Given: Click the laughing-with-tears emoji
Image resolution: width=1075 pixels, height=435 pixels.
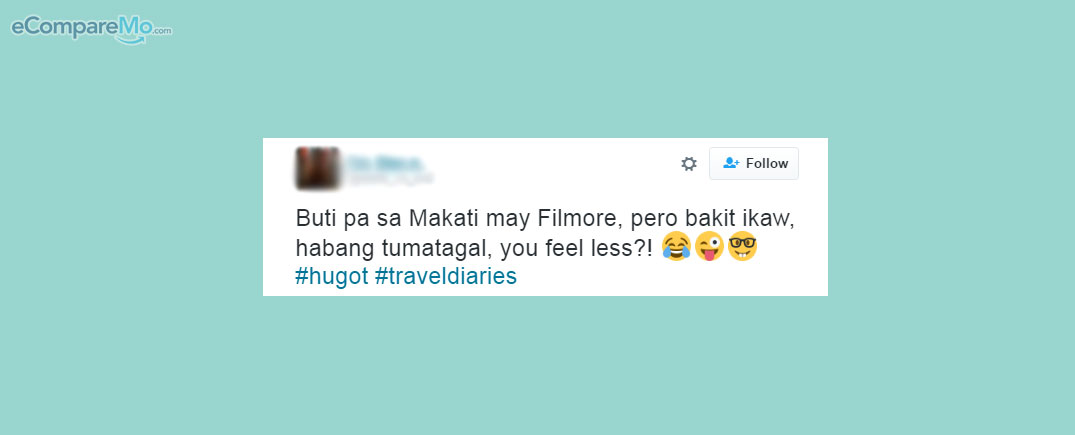Looking at the screenshot, I should pyautogui.click(x=676, y=246).
